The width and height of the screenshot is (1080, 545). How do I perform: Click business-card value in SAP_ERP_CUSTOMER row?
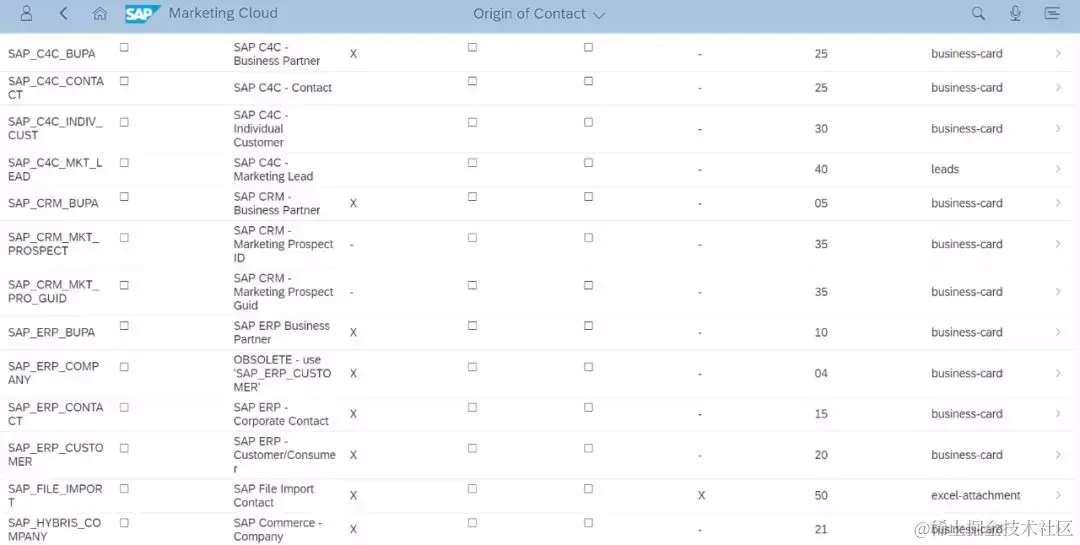click(x=966, y=455)
